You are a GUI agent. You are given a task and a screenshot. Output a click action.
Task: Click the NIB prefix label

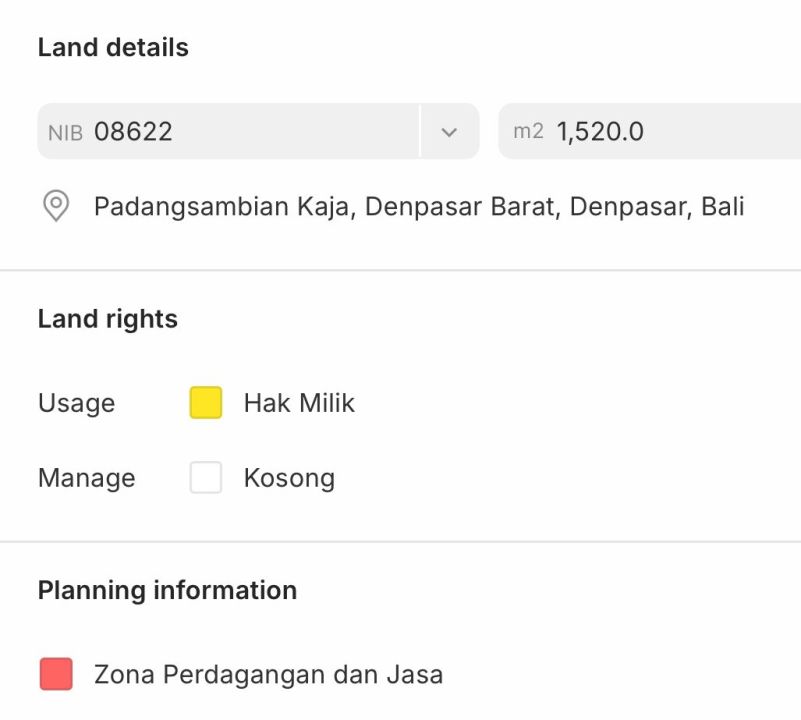click(x=65, y=132)
